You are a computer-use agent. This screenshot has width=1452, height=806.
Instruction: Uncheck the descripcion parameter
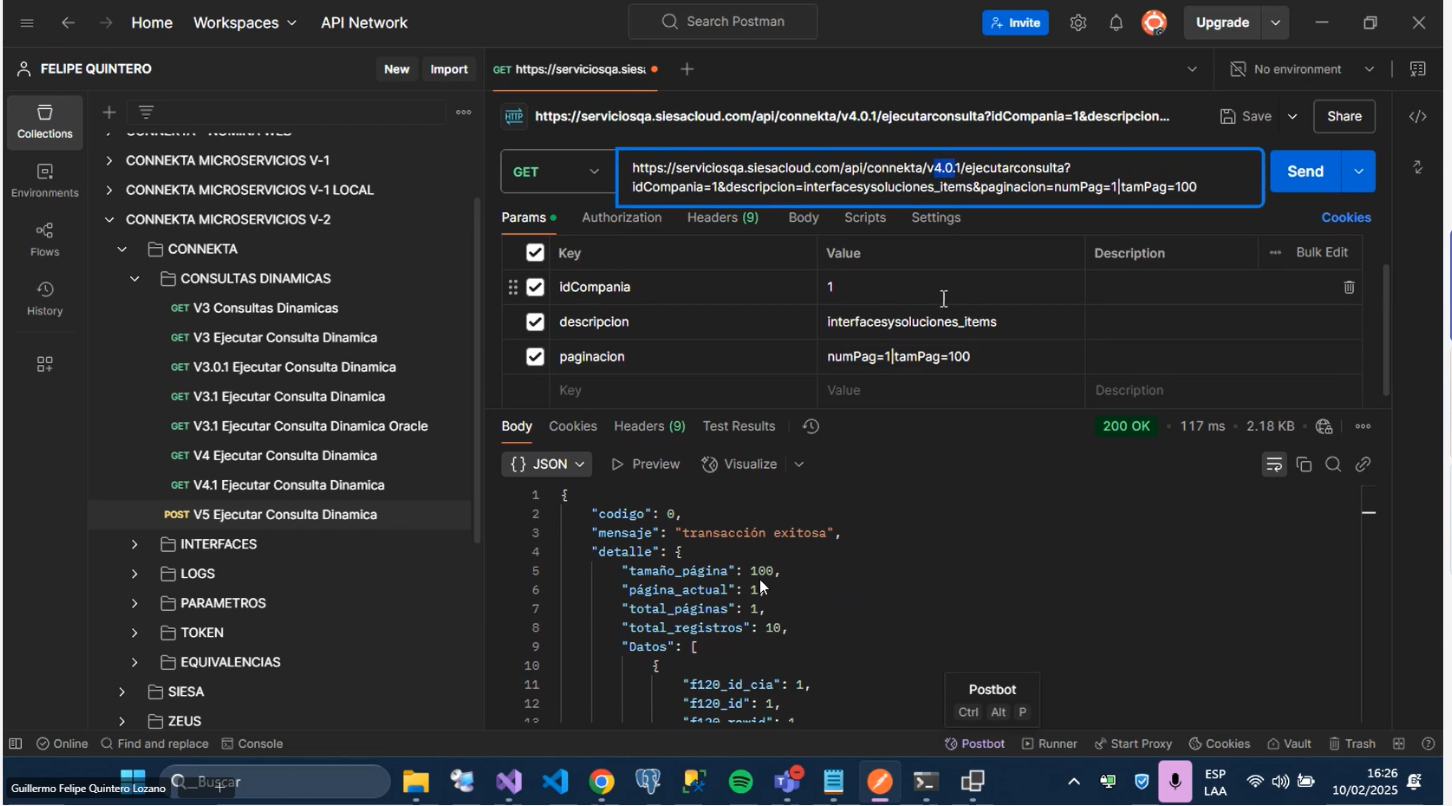click(535, 321)
